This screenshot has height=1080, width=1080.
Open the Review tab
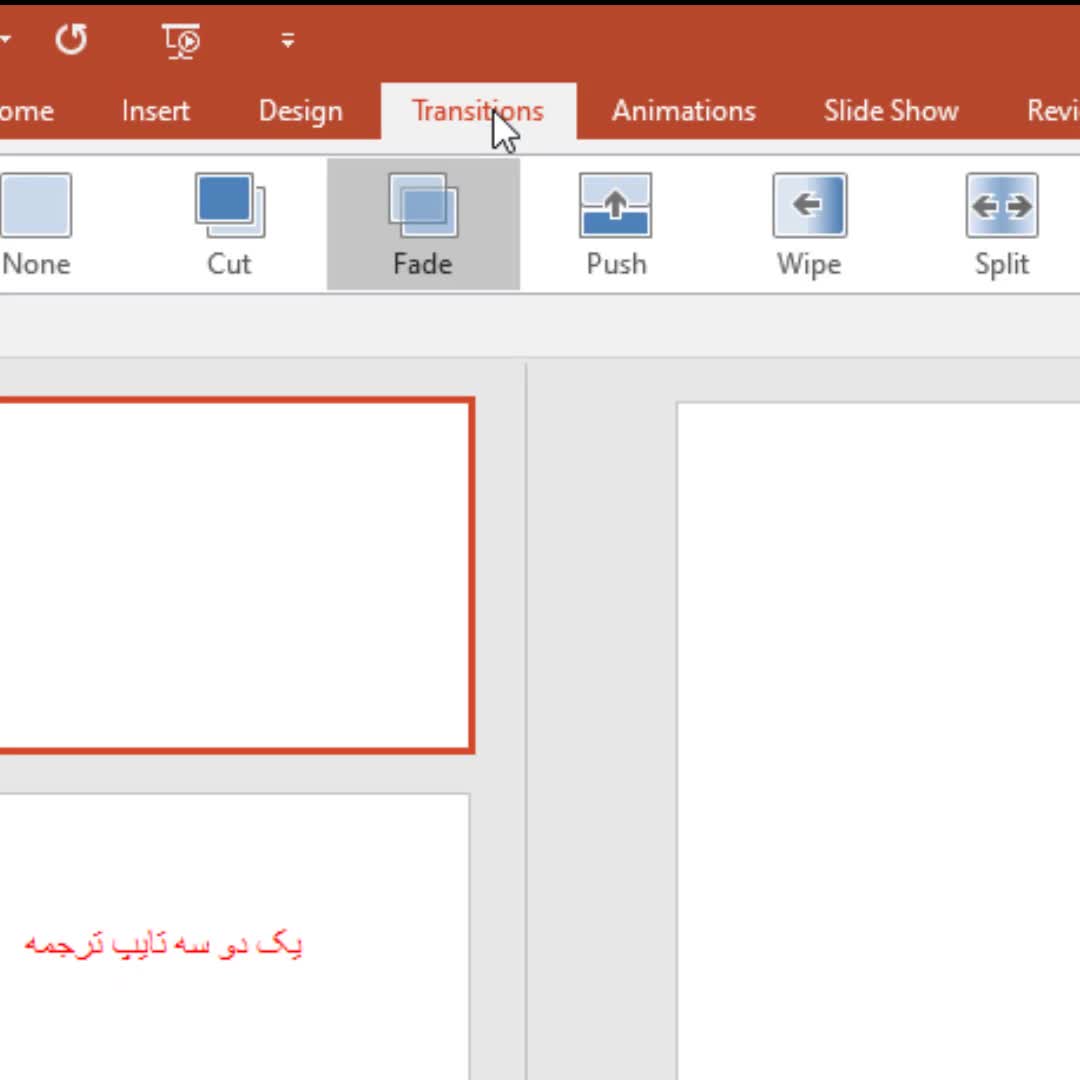coord(1052,111)
